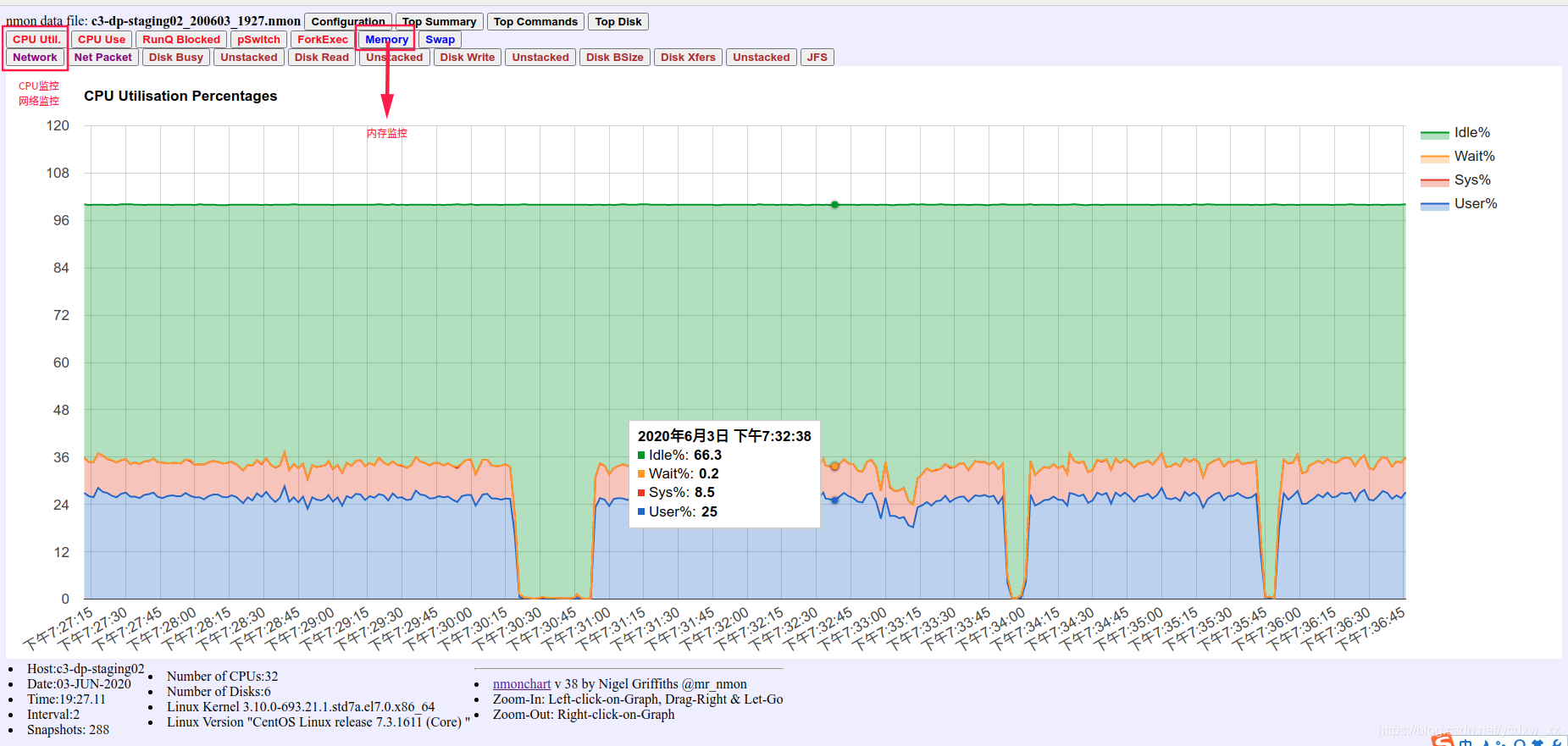Open the Network chart

(35, 58)
